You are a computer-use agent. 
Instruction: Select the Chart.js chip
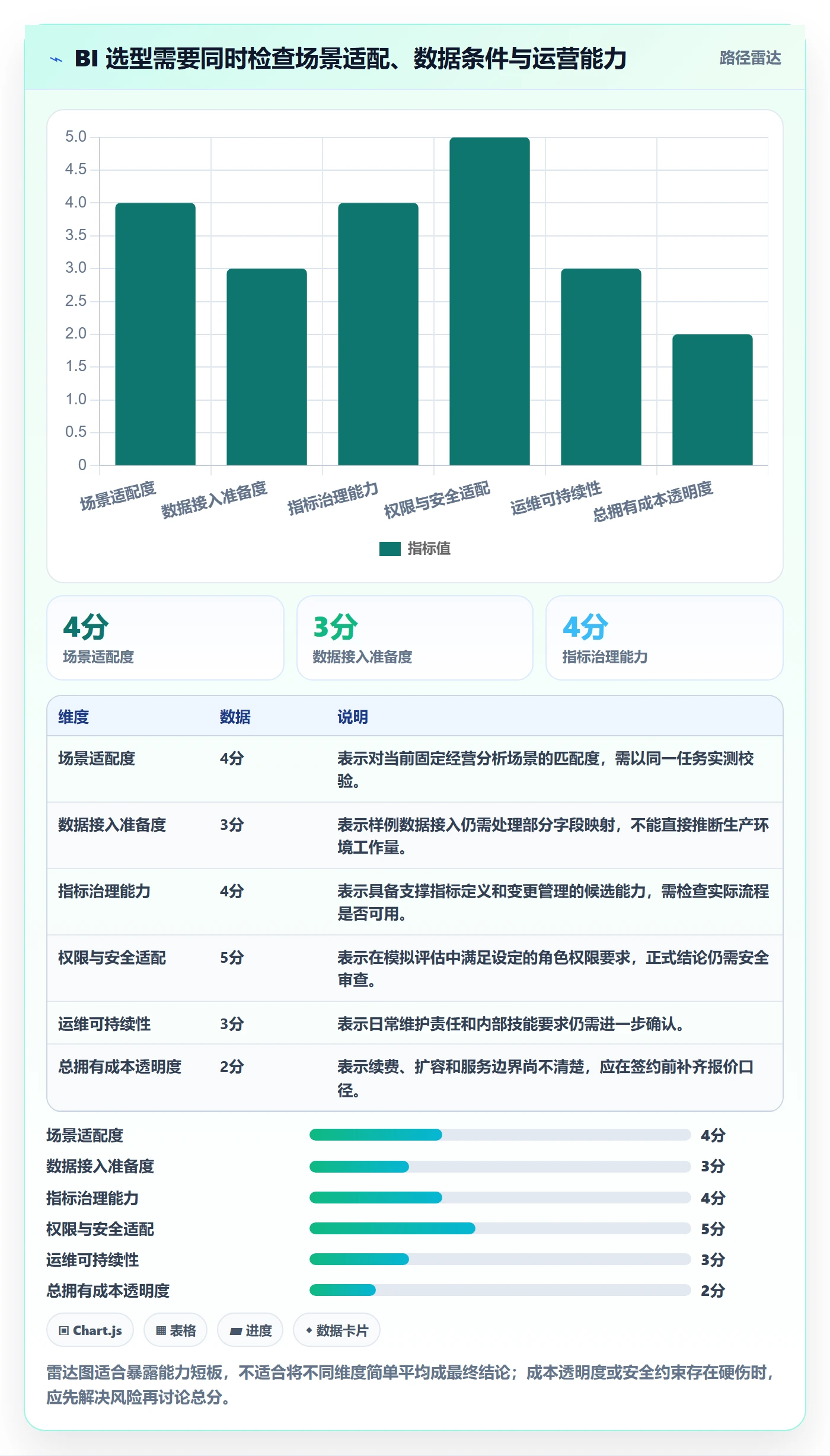pyautogui.click(x=90, y=1330)
